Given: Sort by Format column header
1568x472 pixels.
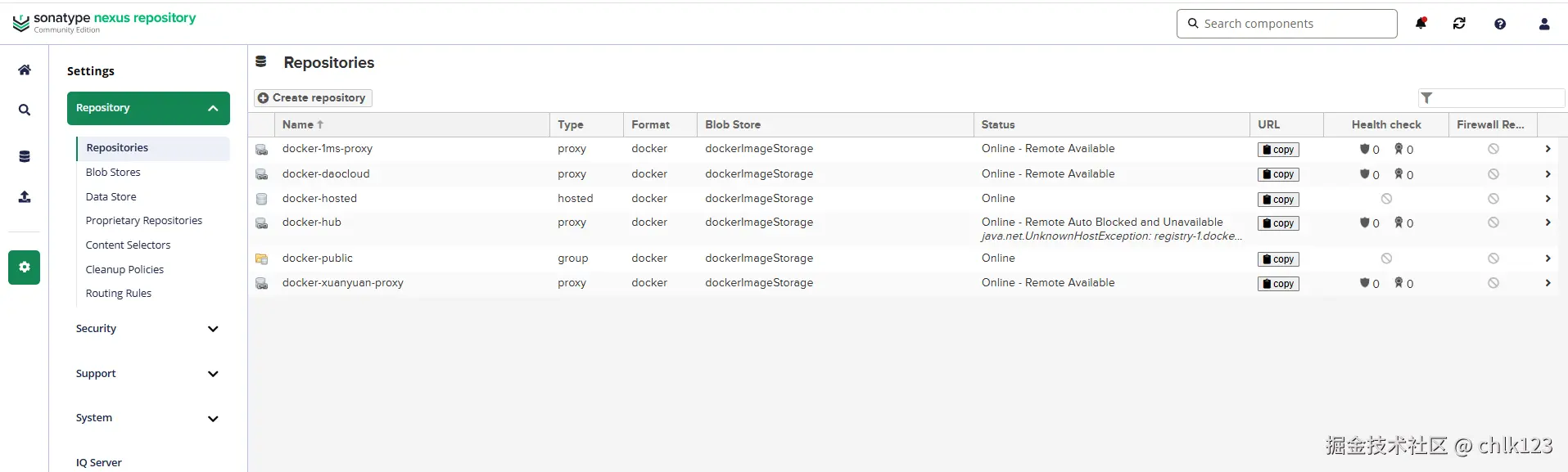Looking at the screenshot, I should click(x=660, y=125).
